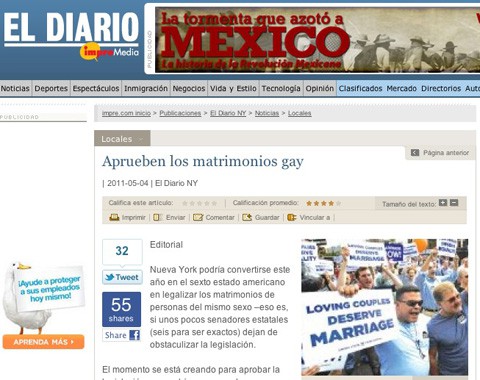Screen dimensions: 480x380
Task: Open Mercado in the nav bar
Action: [401, 88]
